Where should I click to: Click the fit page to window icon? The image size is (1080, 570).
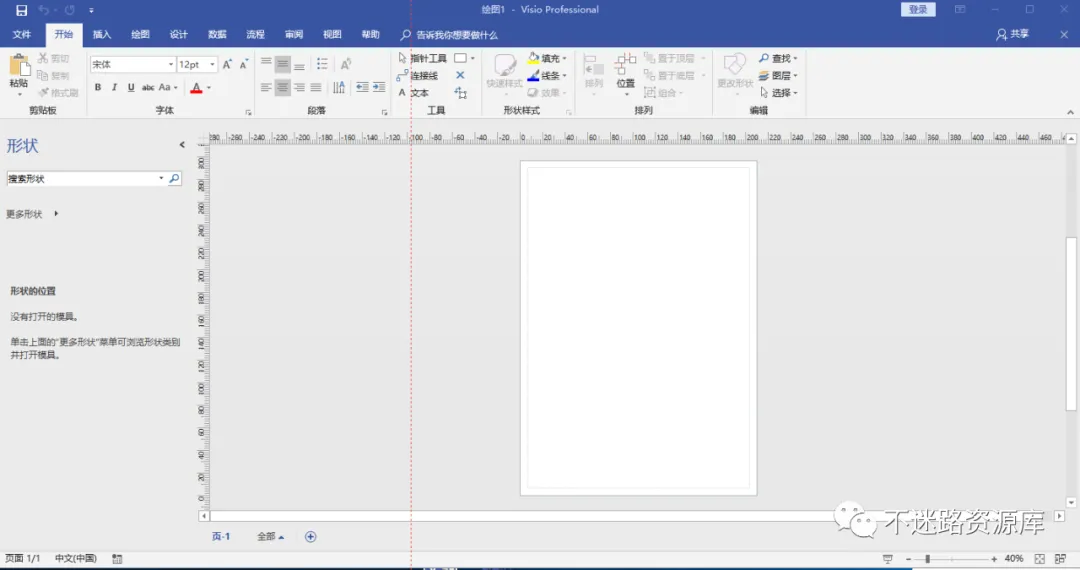tap(1040, 559)
